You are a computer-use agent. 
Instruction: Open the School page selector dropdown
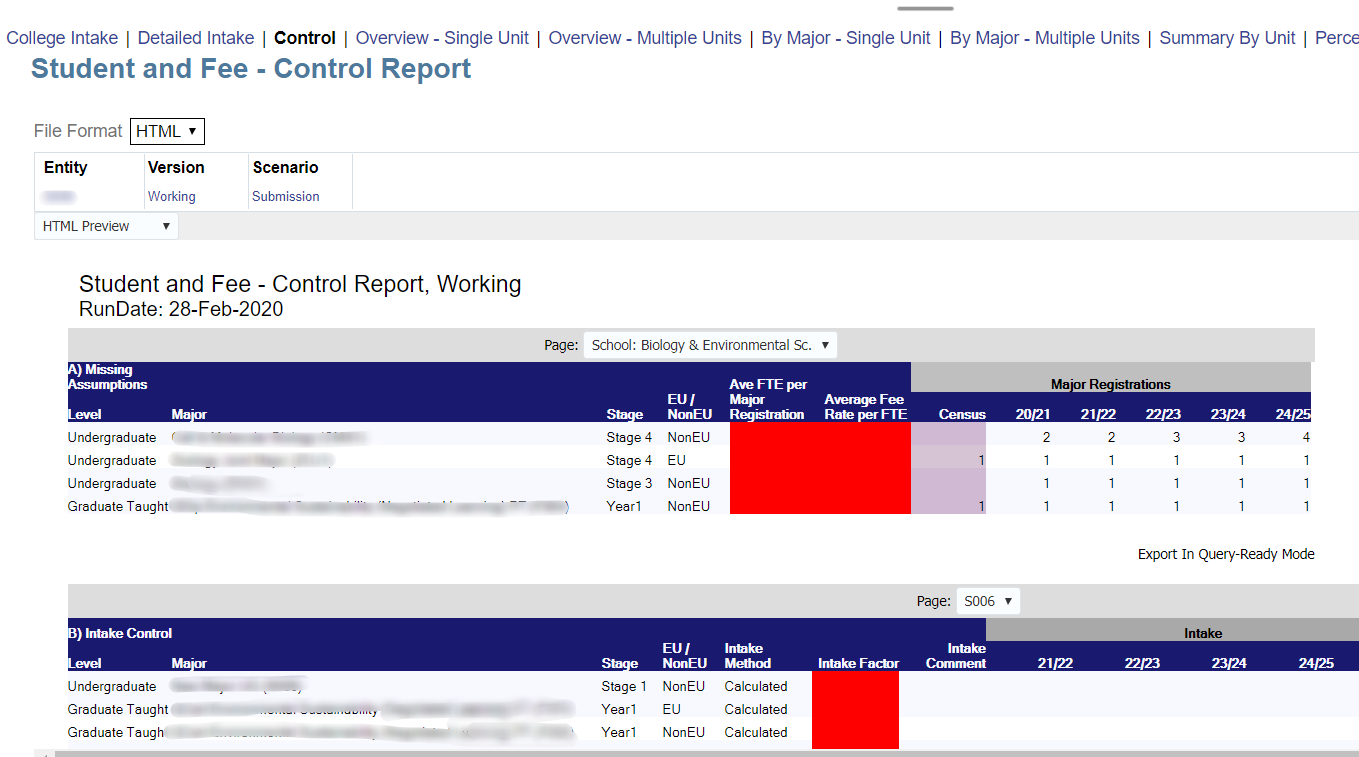710,345
